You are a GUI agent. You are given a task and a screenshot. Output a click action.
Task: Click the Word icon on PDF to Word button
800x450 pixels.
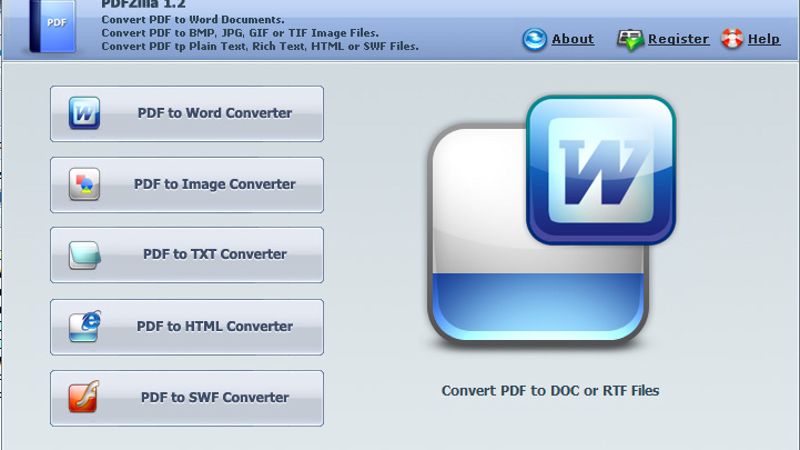pos(84,113)
